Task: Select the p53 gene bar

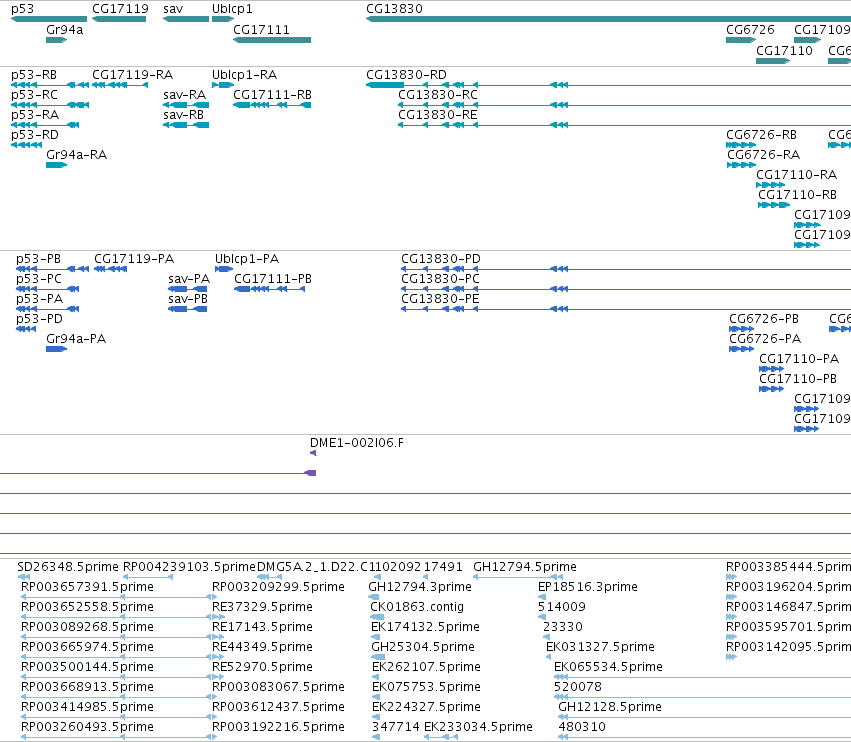Action: pos(49,19)
